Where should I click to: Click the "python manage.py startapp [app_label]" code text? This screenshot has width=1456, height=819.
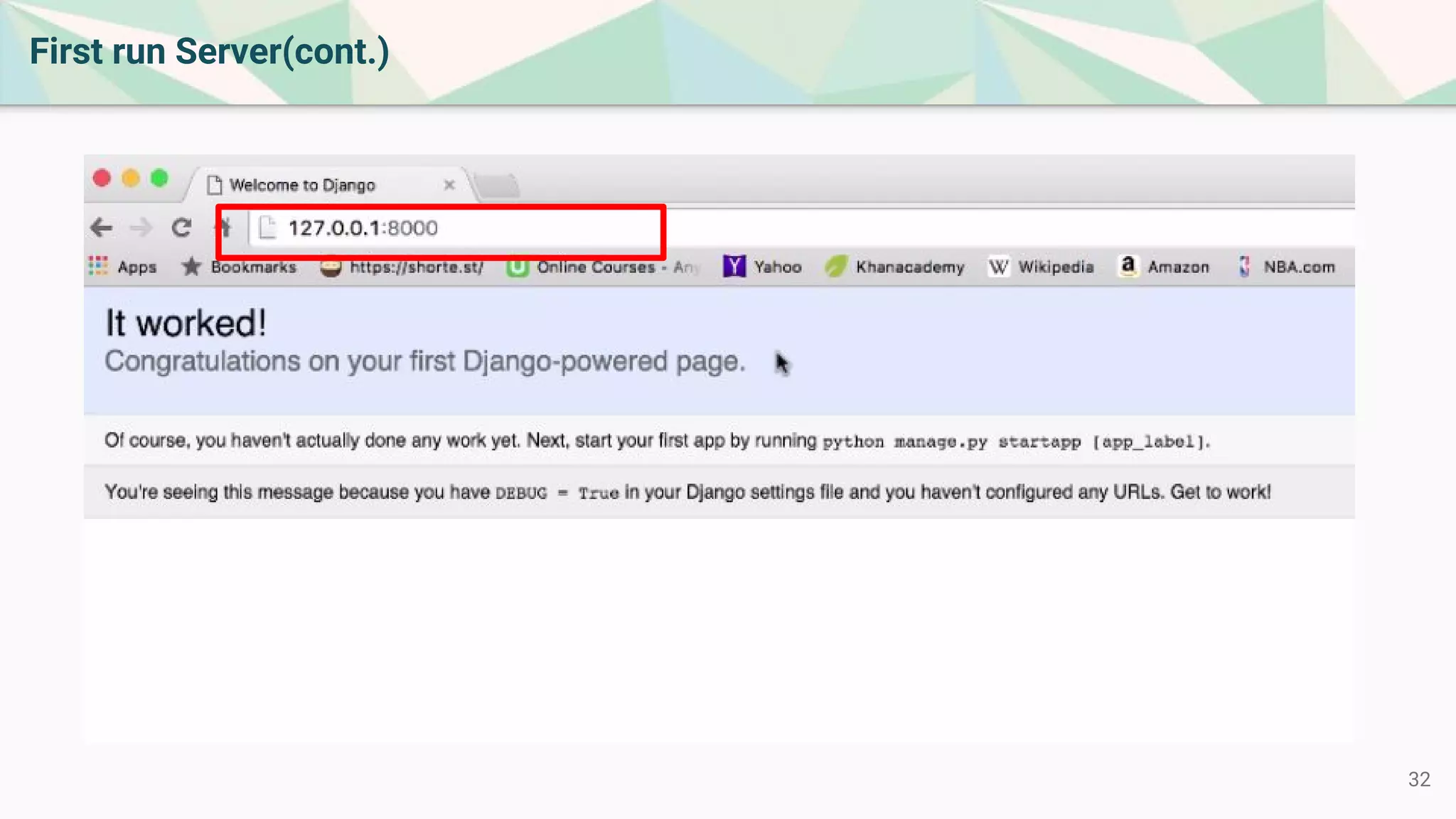pyautogui.click(x=1015, y=441)
